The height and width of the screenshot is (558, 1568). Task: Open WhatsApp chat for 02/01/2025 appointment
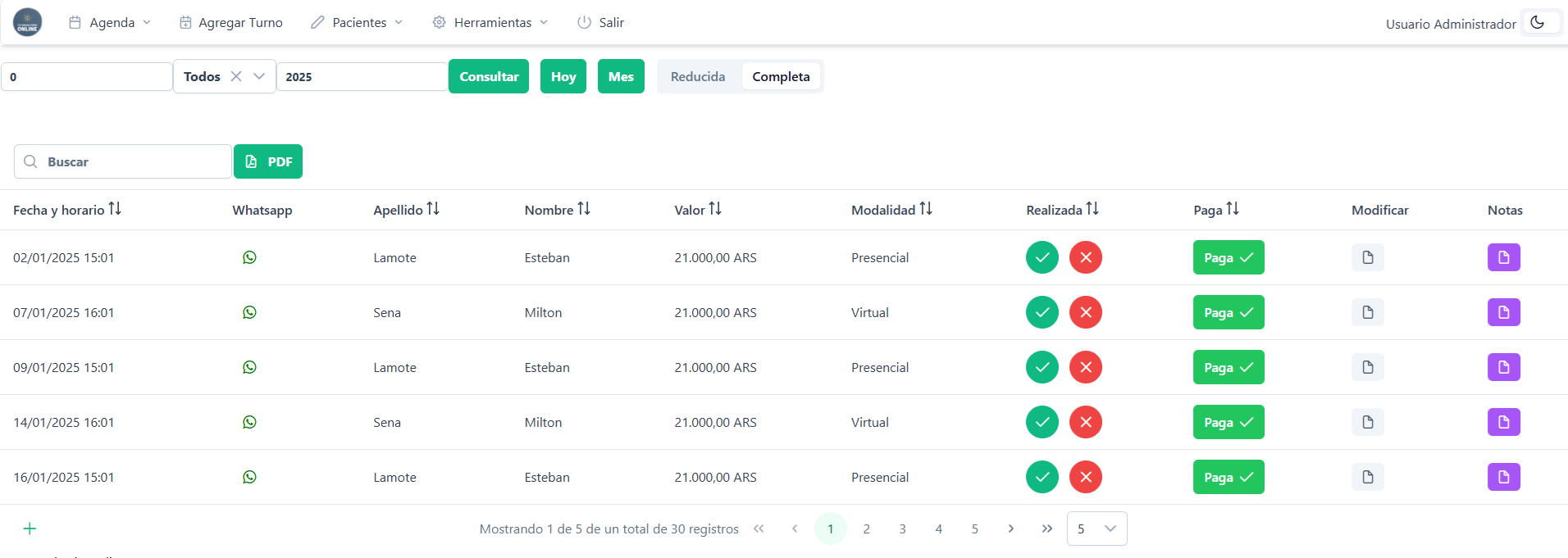pyautogui.click(x=249, y=257)
